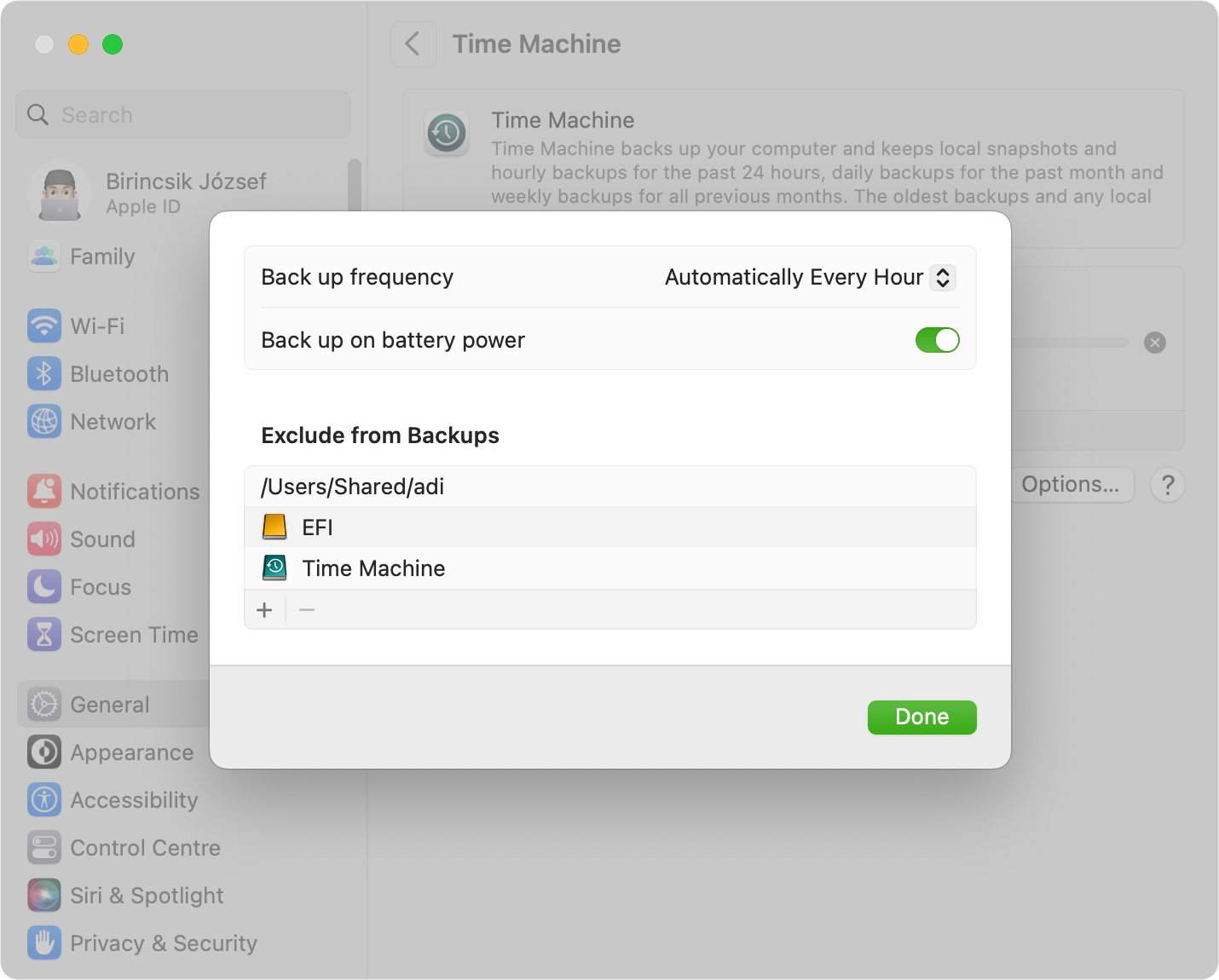This screenshot has width=1219, height=980.
Task: Select the Network globe icon
Action: 44,421
